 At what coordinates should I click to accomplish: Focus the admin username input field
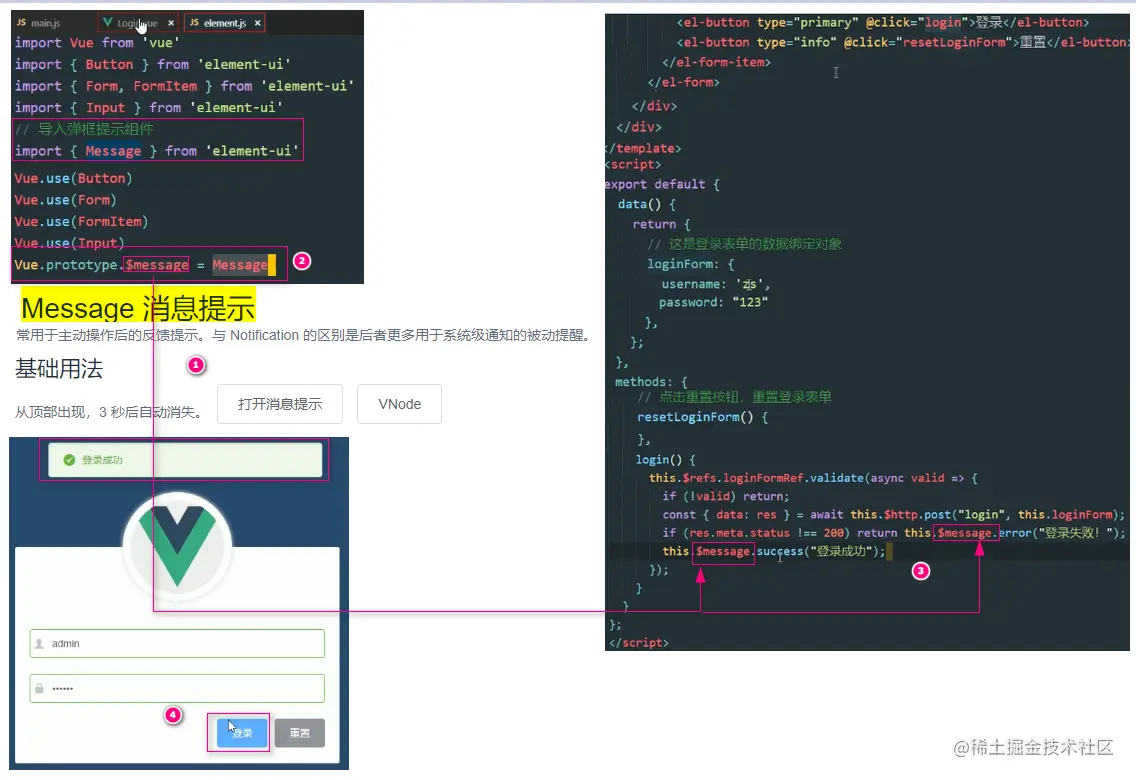click(177, 643)
